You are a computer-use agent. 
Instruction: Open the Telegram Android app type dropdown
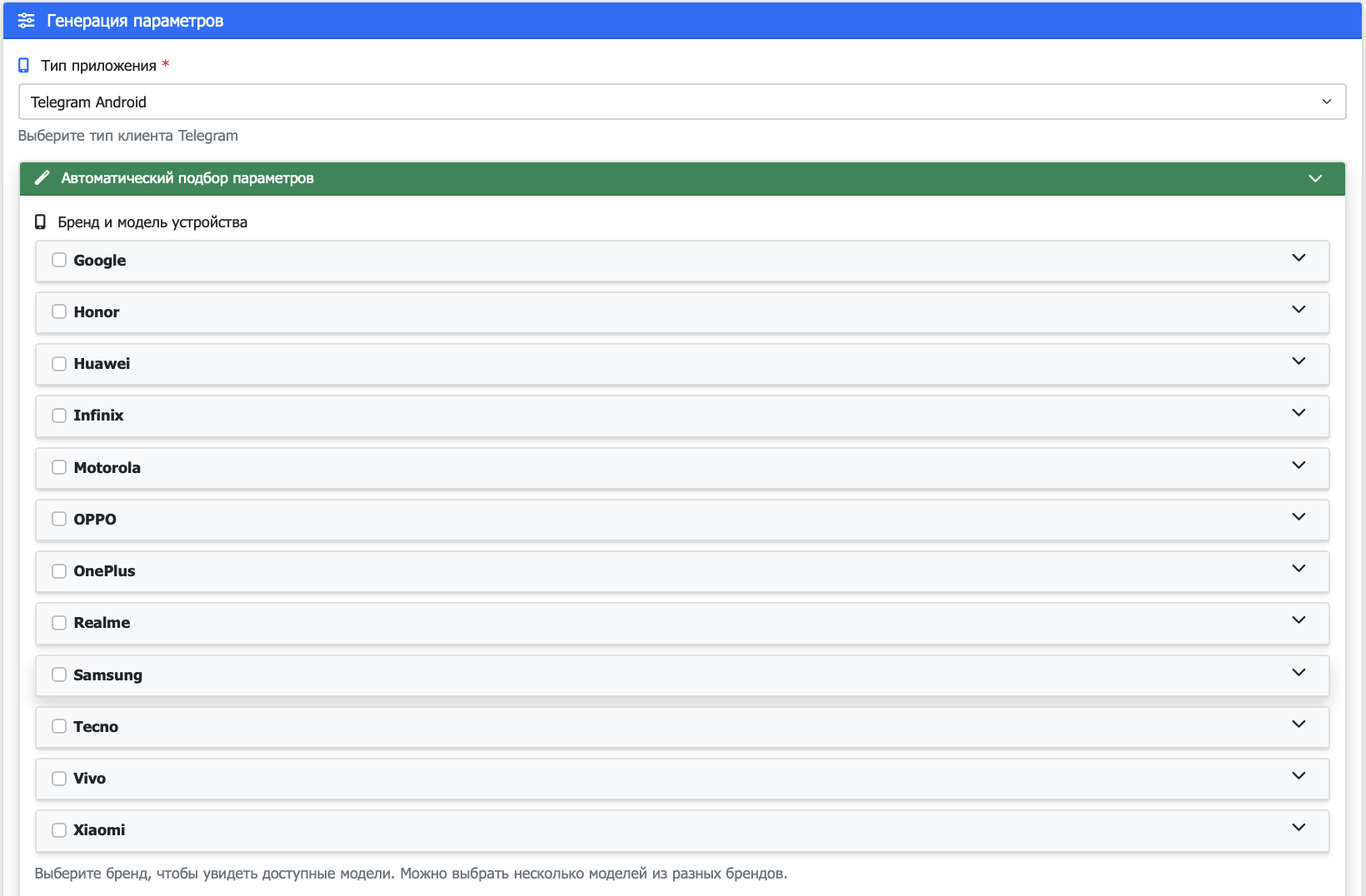pyautogui.click(x=681, y=102)
